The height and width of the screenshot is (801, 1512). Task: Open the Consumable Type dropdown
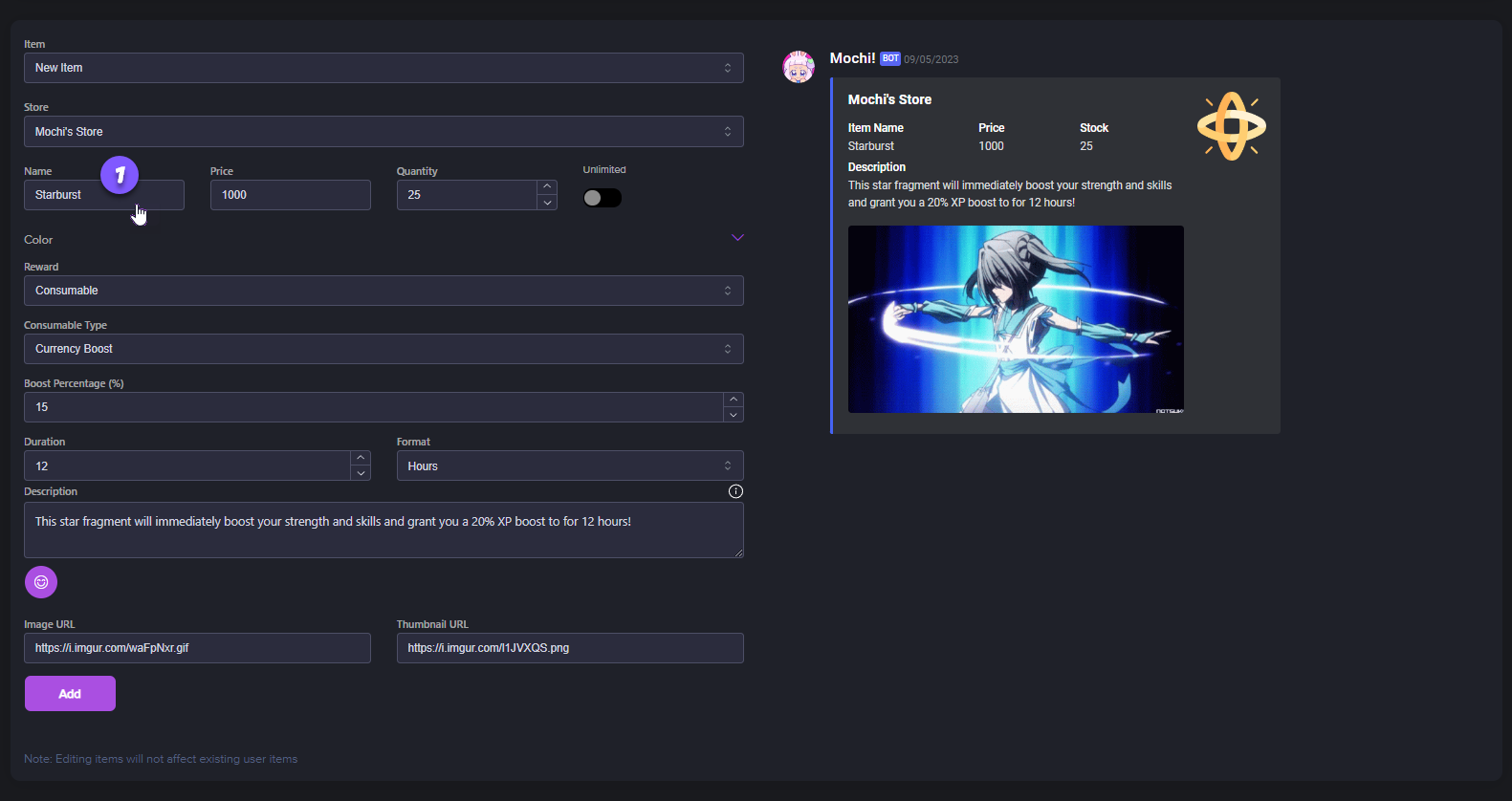383,349
